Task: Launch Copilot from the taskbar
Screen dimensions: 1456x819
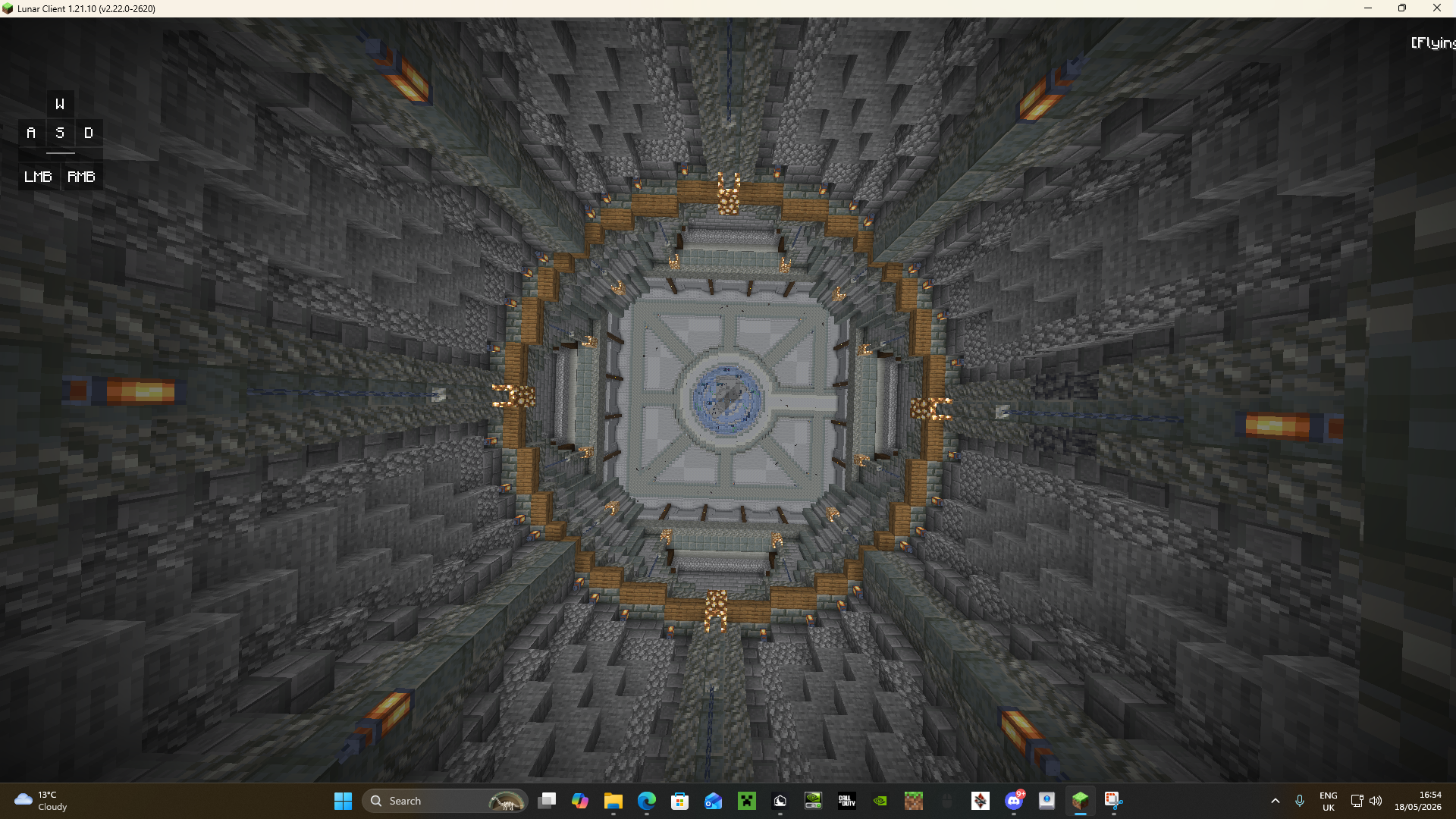Action: [x=580, y=801]
